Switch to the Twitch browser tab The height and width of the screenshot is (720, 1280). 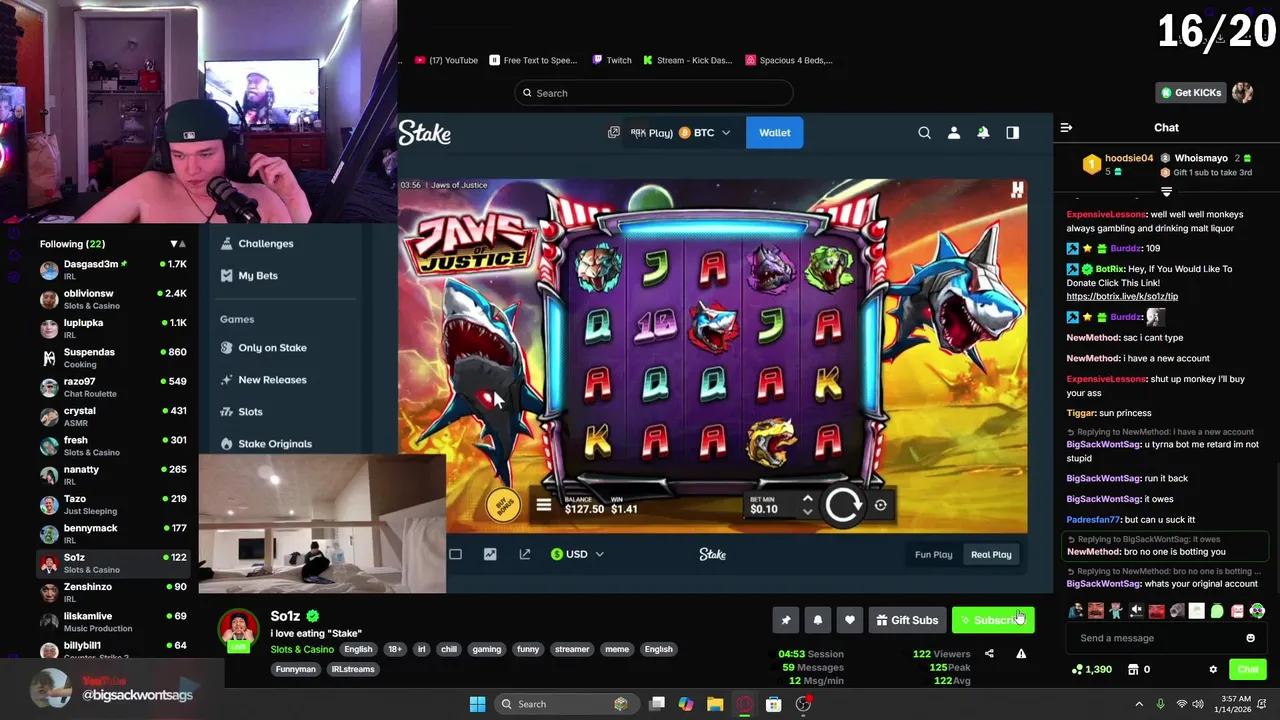(x=612, y=60)
